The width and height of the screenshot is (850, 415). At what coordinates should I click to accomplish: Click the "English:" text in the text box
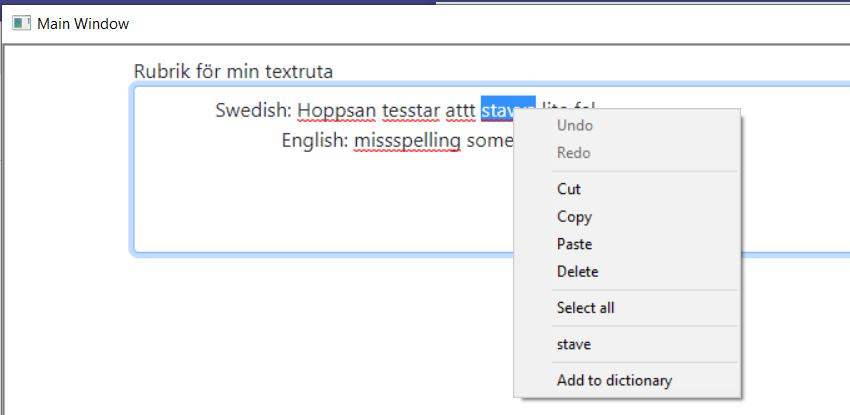[x=314, y=141]
